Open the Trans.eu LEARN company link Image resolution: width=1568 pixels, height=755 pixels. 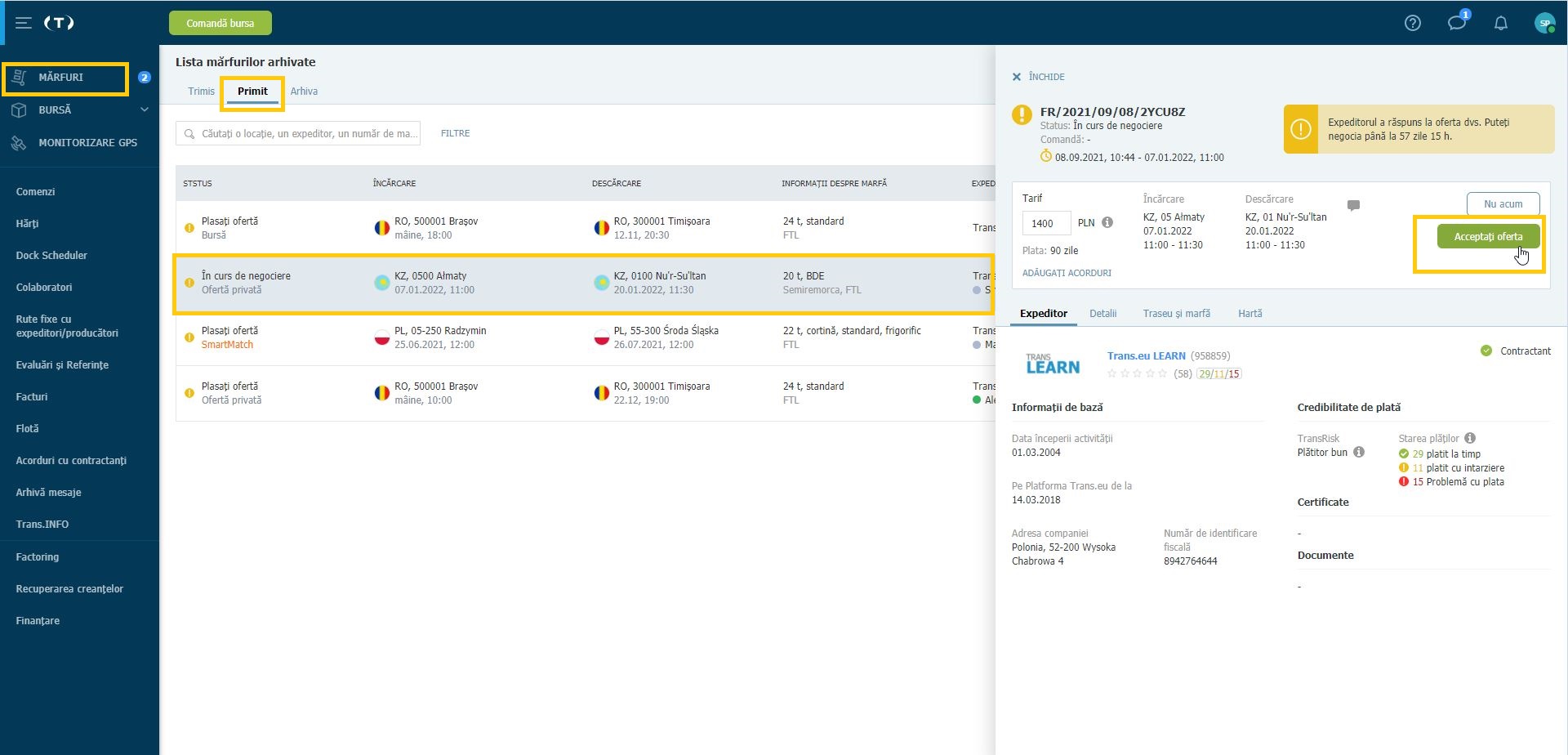1147,355
